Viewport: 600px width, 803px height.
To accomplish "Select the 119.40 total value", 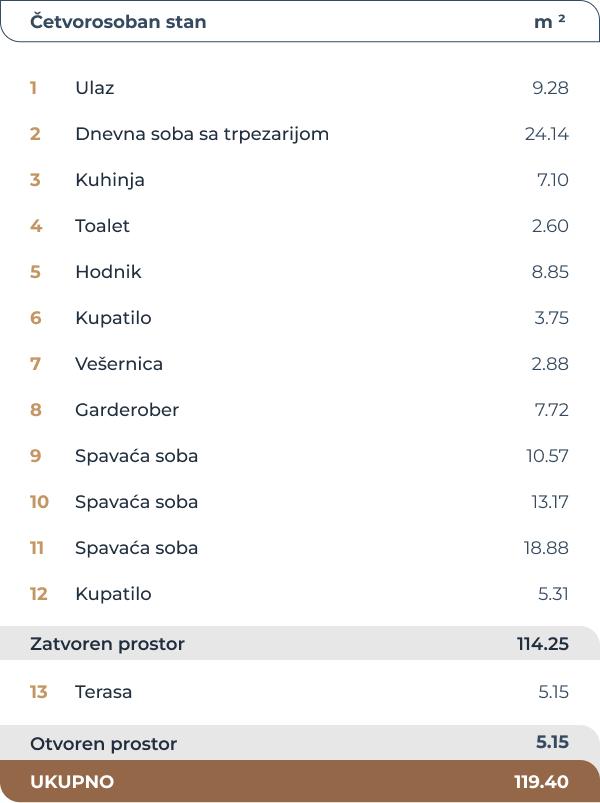I will (541, 782).
